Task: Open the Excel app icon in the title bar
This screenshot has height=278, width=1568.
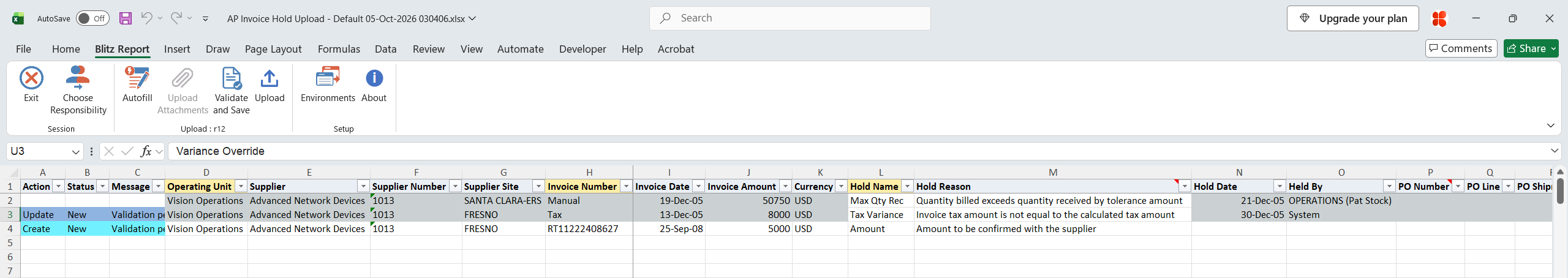Action: 18,18
